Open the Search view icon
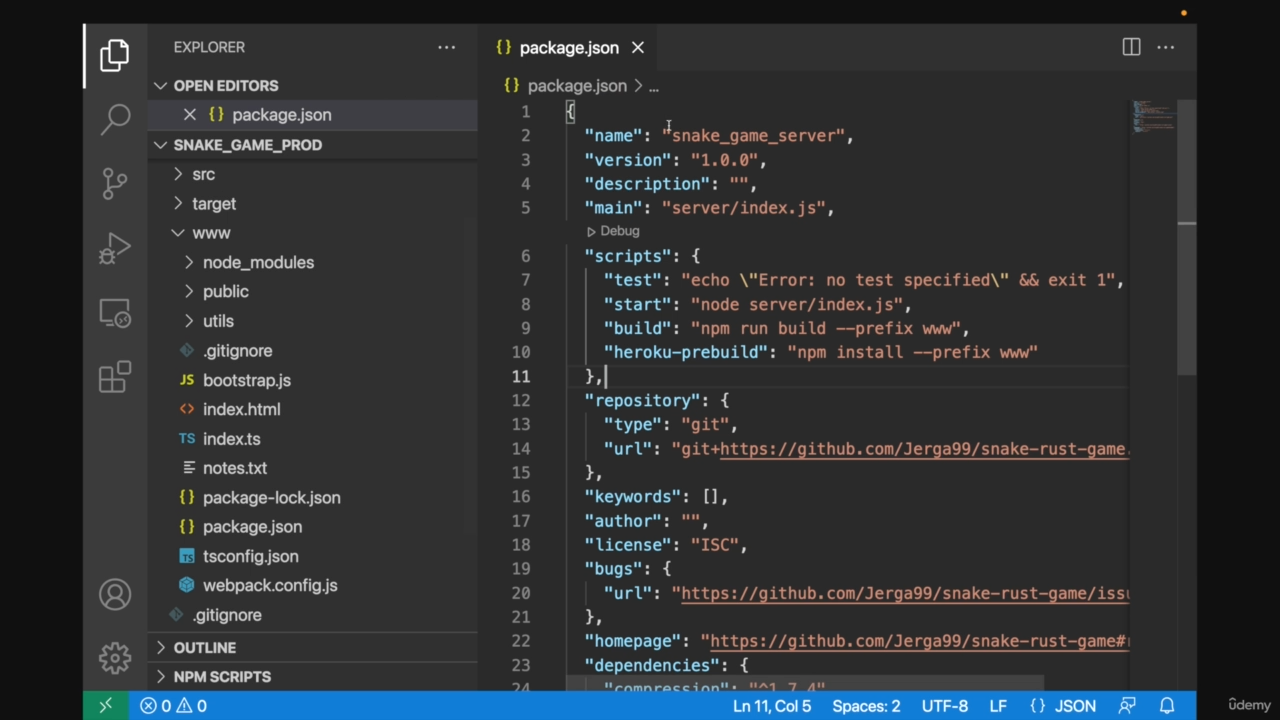 tap(115, 119)
